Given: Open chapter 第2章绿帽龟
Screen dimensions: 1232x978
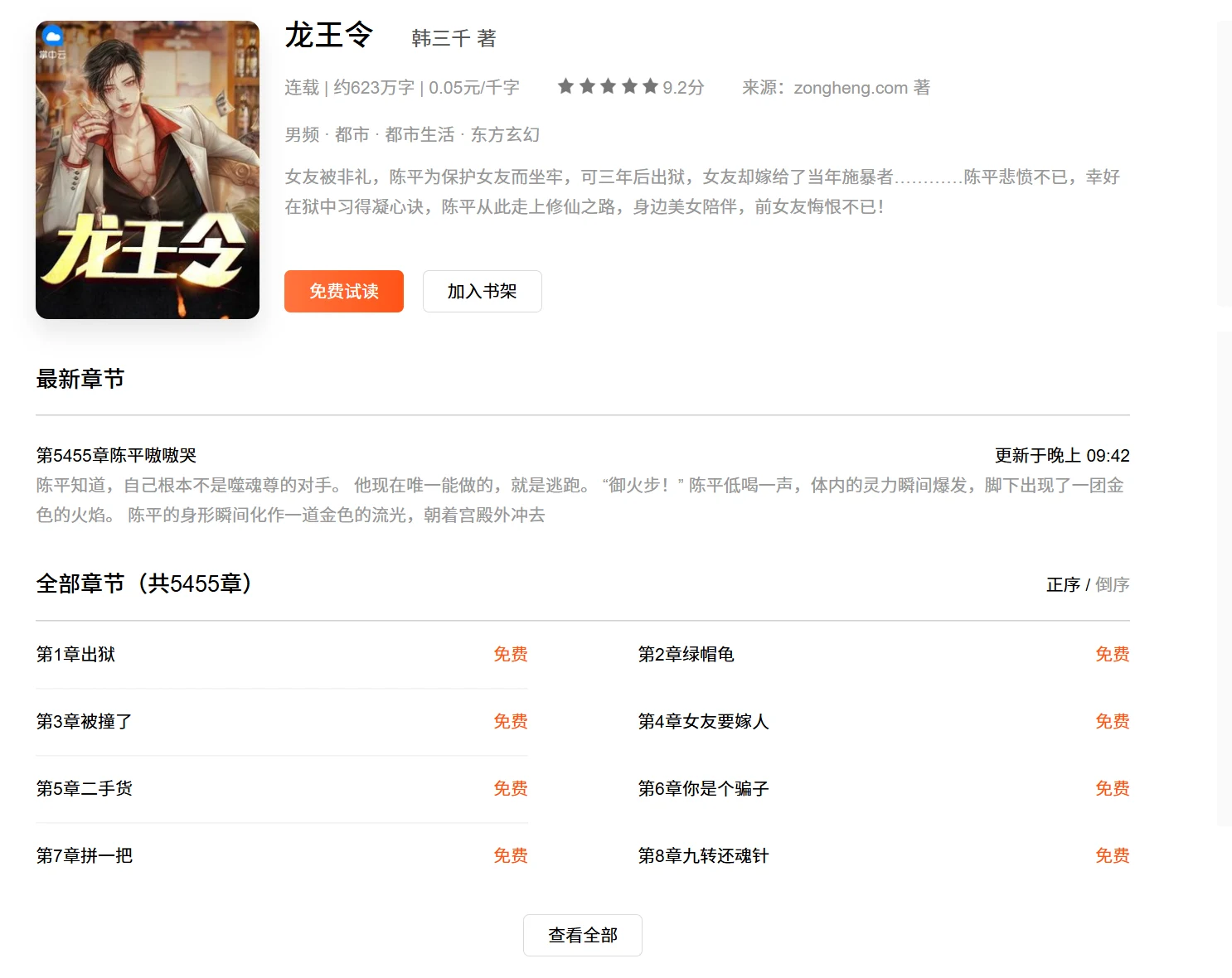Looking at the screenshot, I should tap(686, 654).
